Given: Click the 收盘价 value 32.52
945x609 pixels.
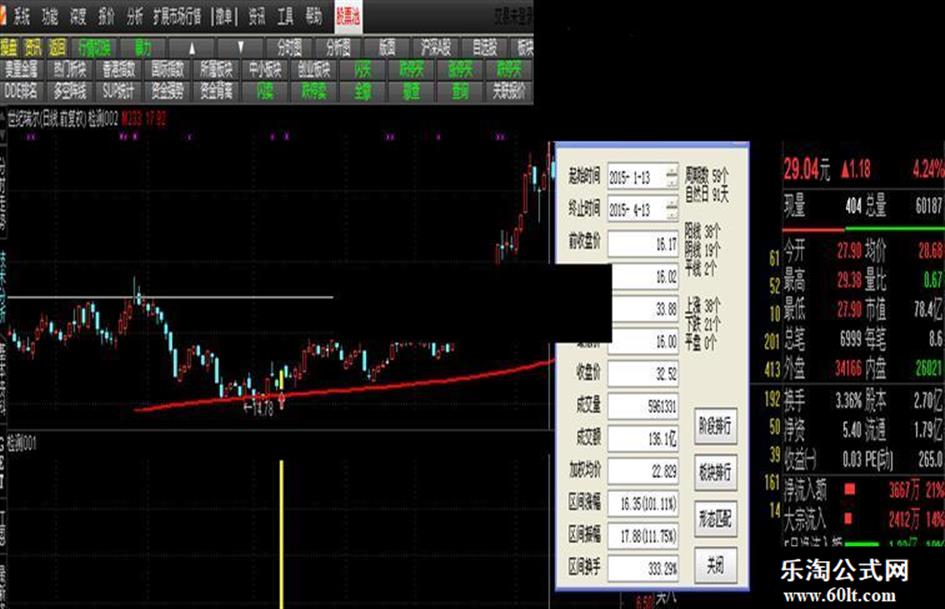Looking at the screenshot, I should click(642, 374).
